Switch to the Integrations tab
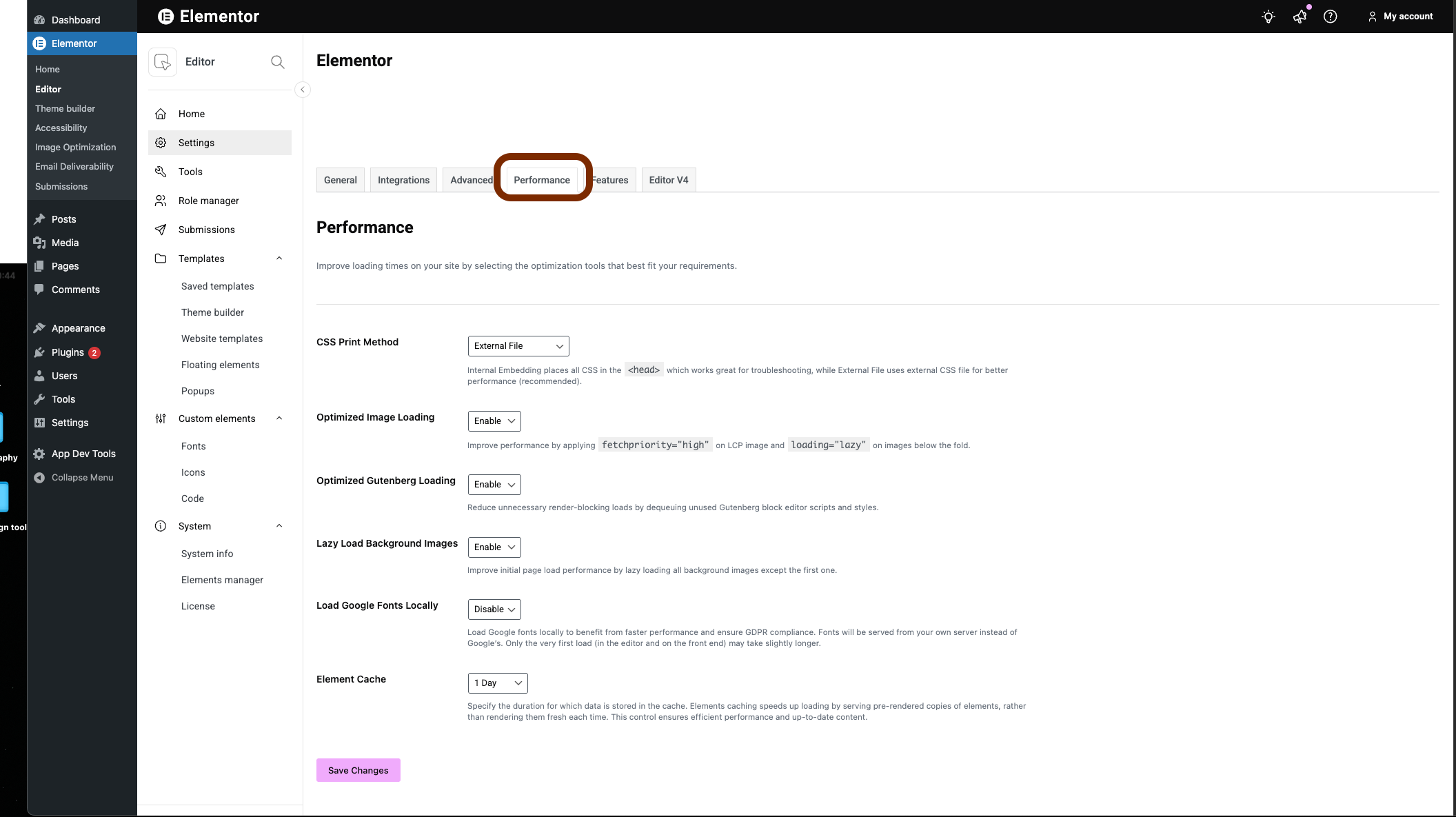The width and height of the screenshot is (1456, 817). [x=403, y=180]
